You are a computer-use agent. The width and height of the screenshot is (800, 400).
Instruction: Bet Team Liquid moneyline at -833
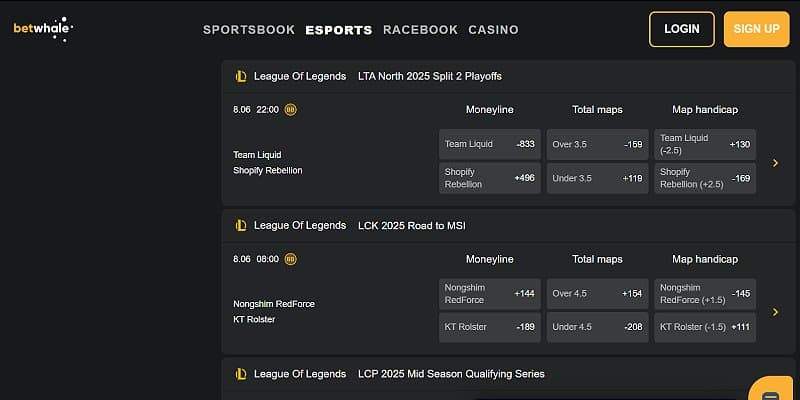click(490, 144)
